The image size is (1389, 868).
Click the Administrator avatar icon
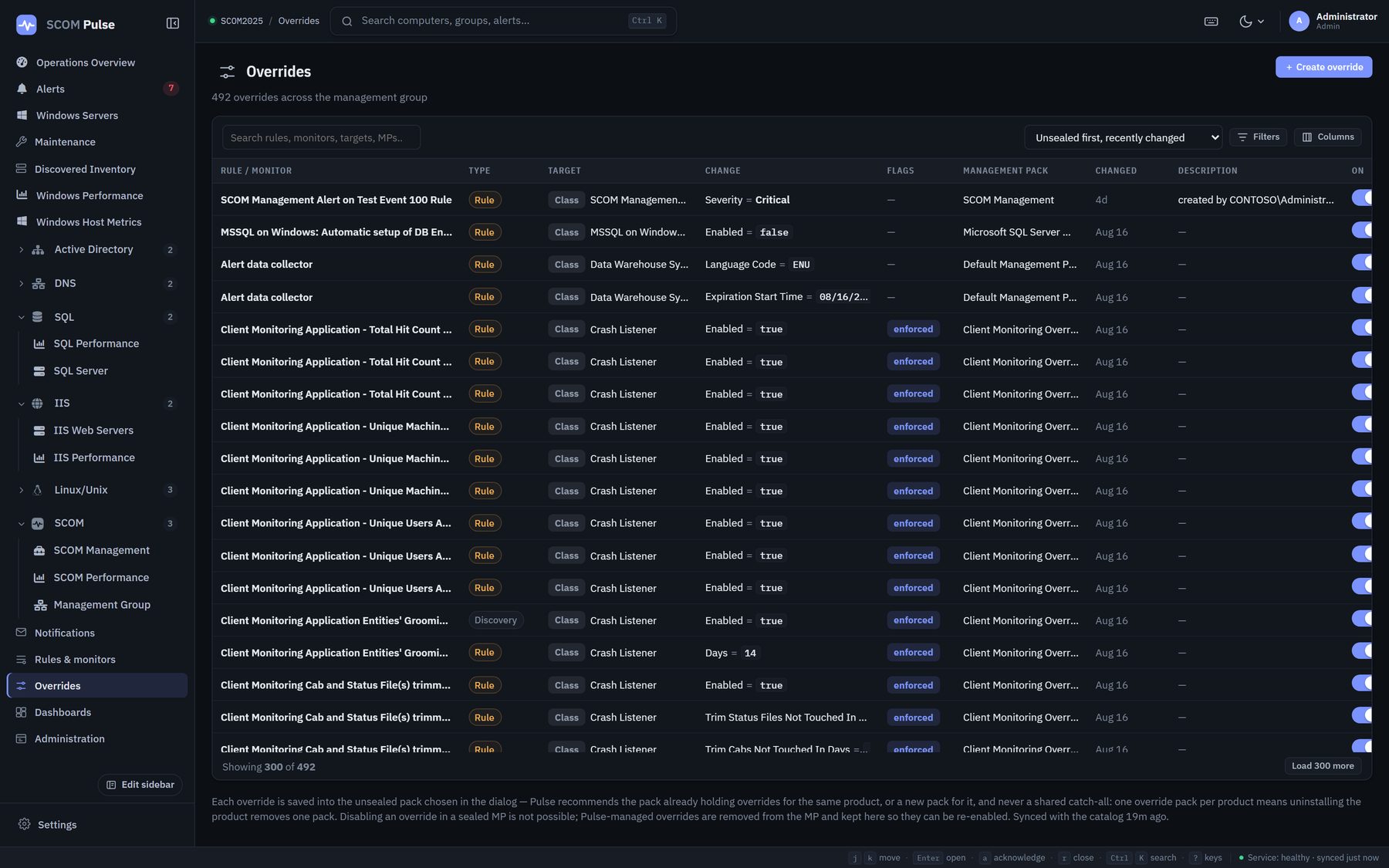(1299, 22)
